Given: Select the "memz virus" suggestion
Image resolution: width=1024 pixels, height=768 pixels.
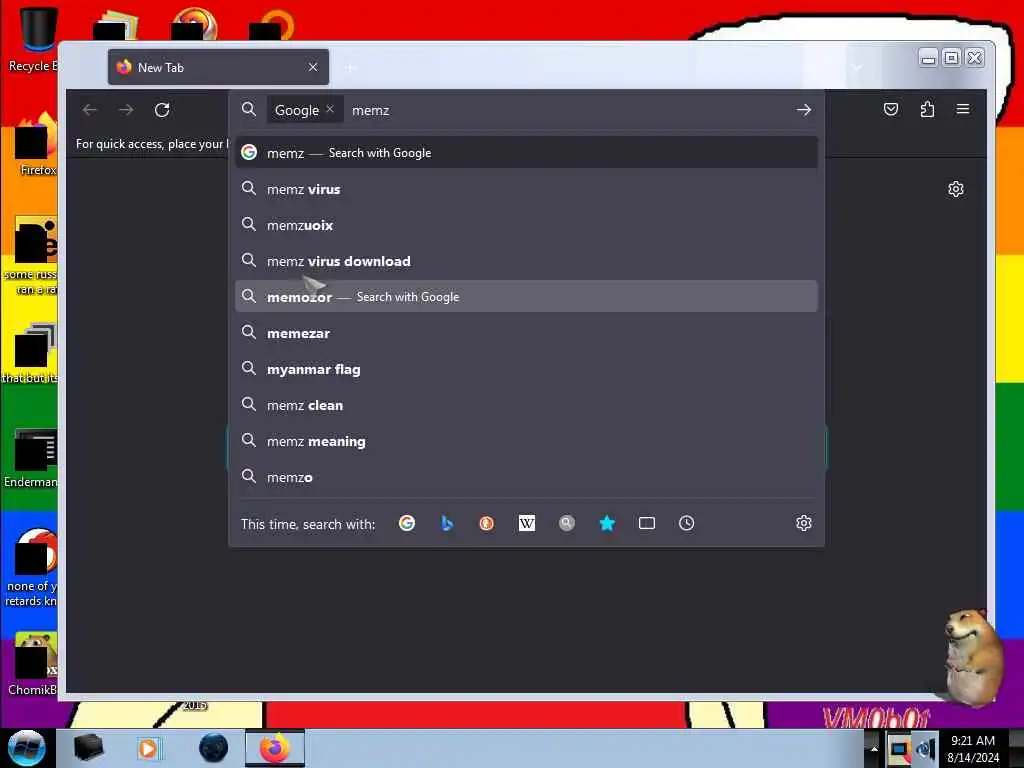Looking at the screenshot, I should [x=526, y=189].
